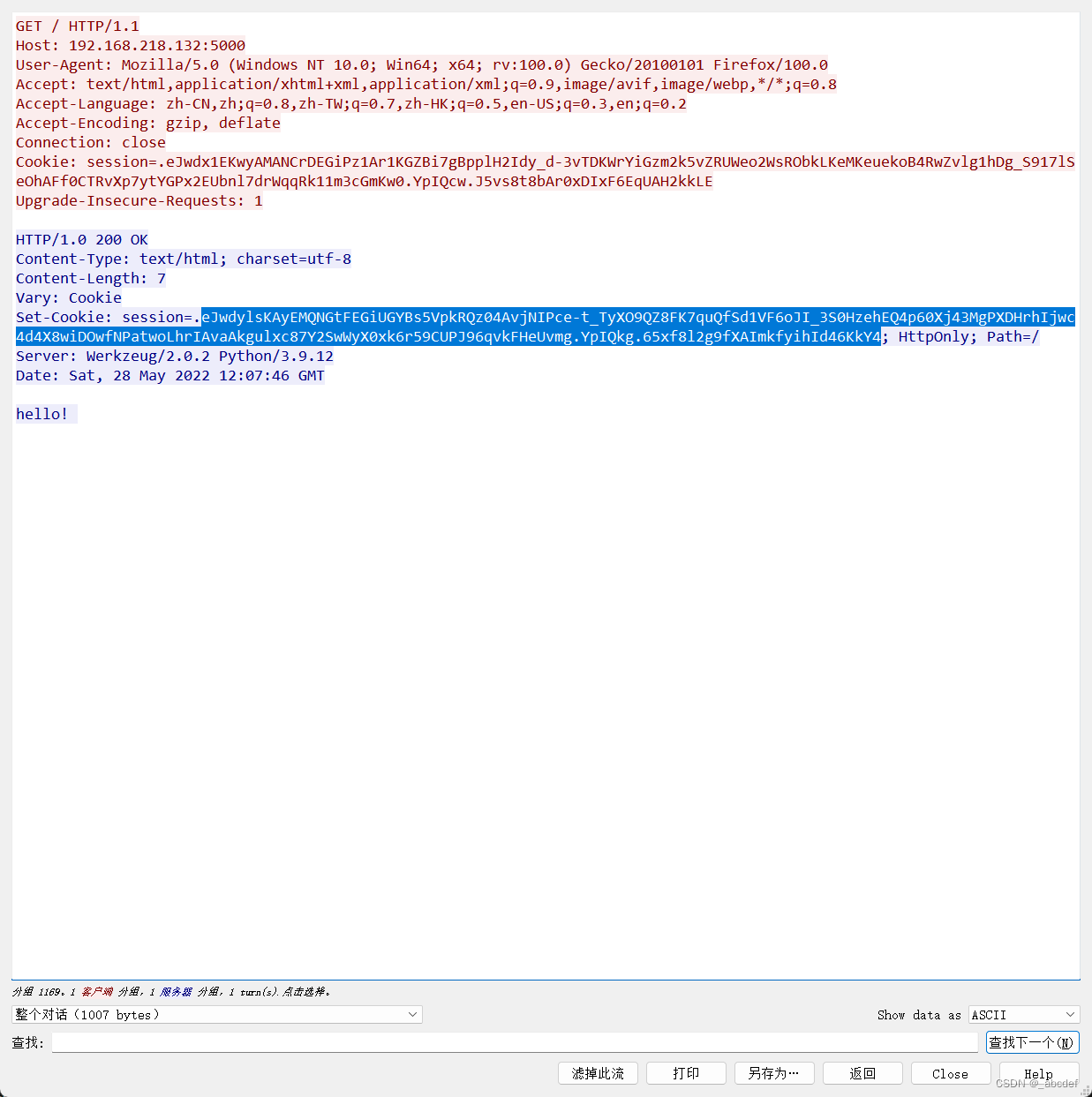Click the User-Agent header line
This screenshot has width=1092, height=1097.
pos(422,64)
